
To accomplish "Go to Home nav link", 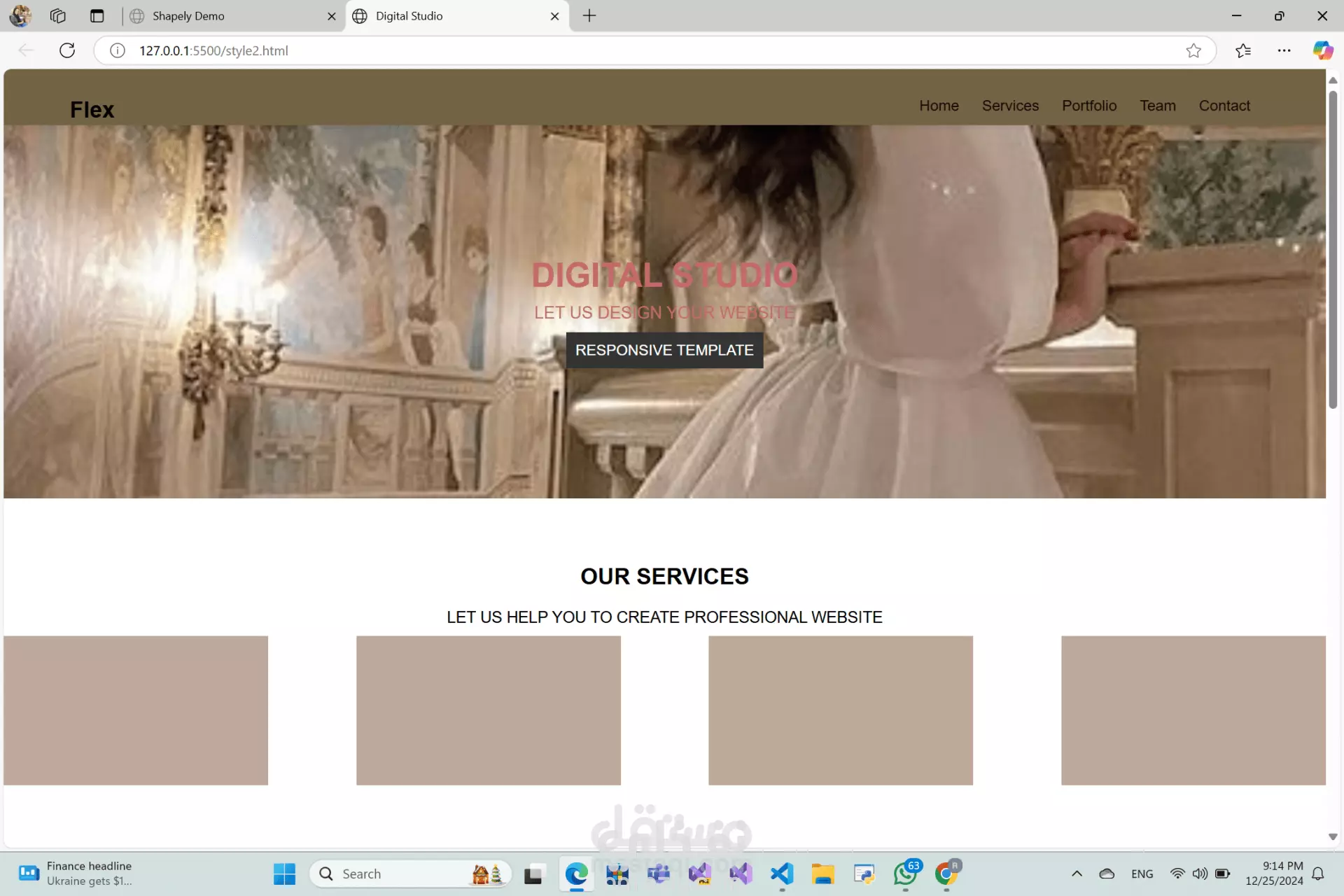I will coord(939,106).
